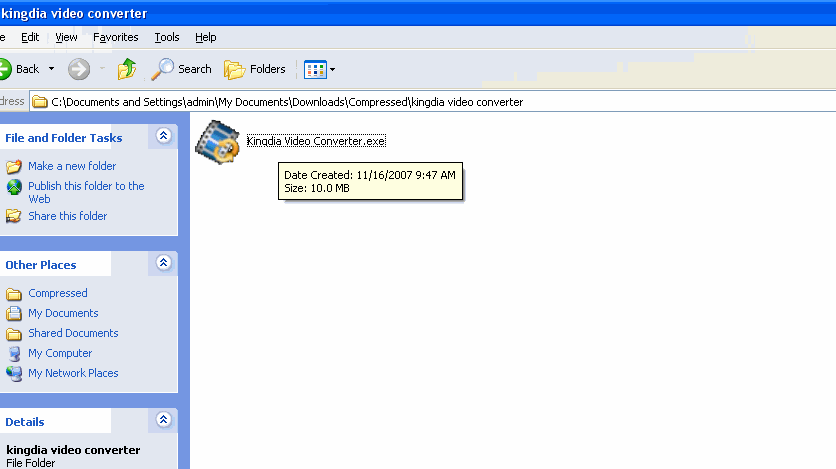Click the File Folder type label
836x469 pixels.
(30, 463)
